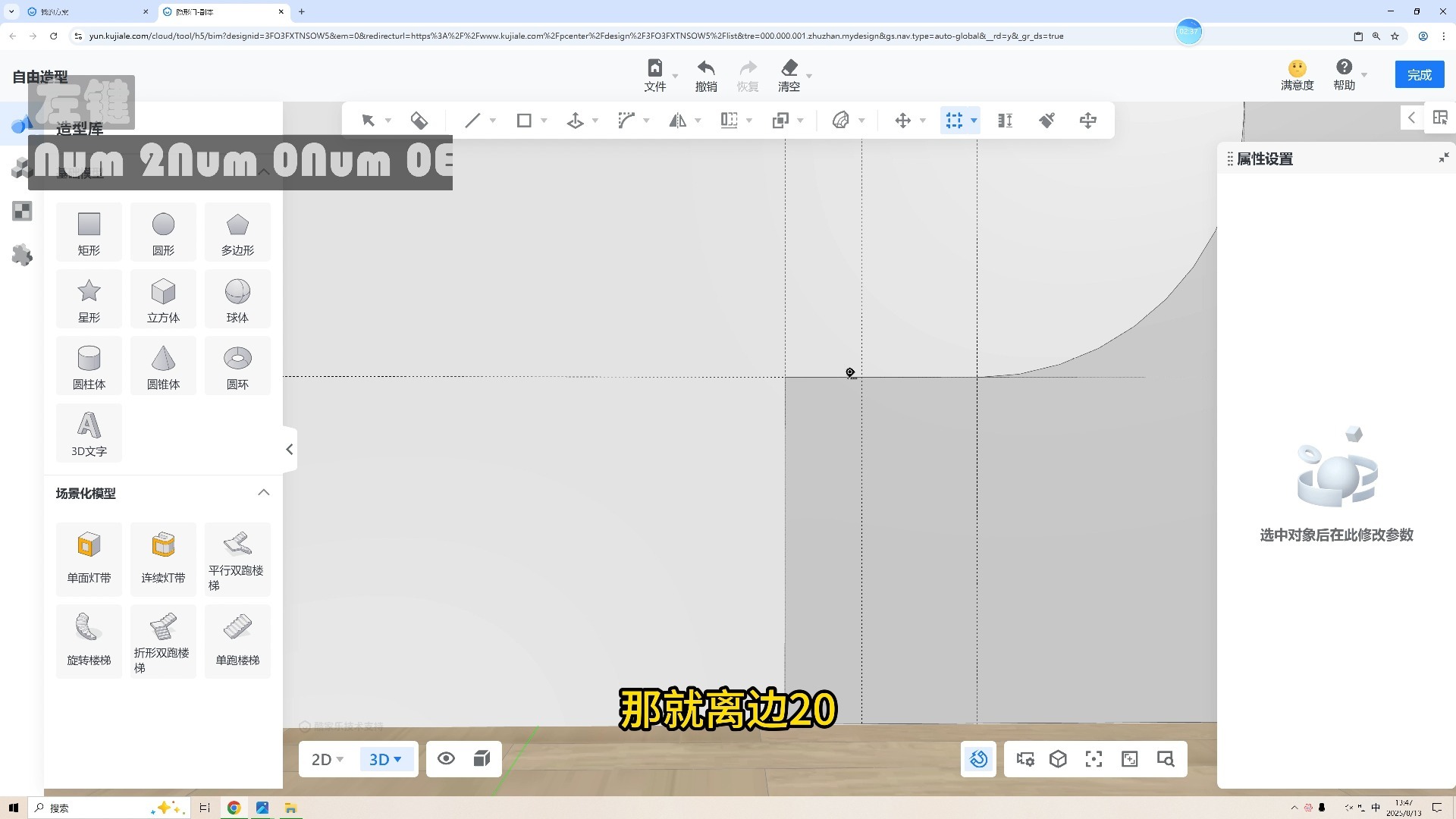
Task: Insert the 多边形 shape
Action: (237, 233)
